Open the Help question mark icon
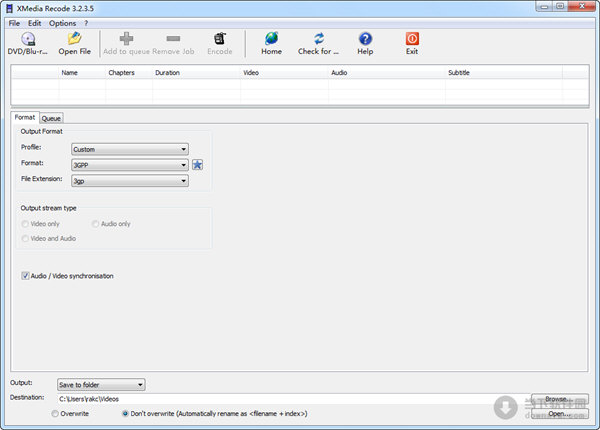Viewport: 600px width, 430px height. point(365,38)
